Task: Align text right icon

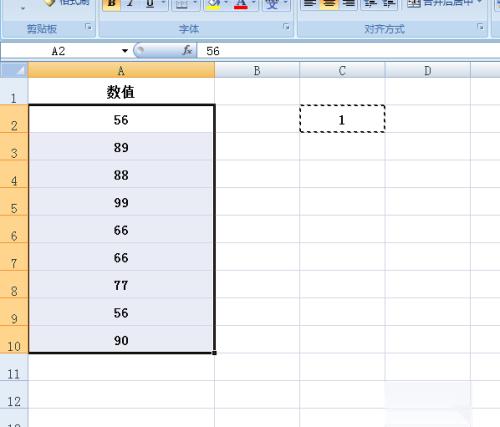Action: point(348,4)
